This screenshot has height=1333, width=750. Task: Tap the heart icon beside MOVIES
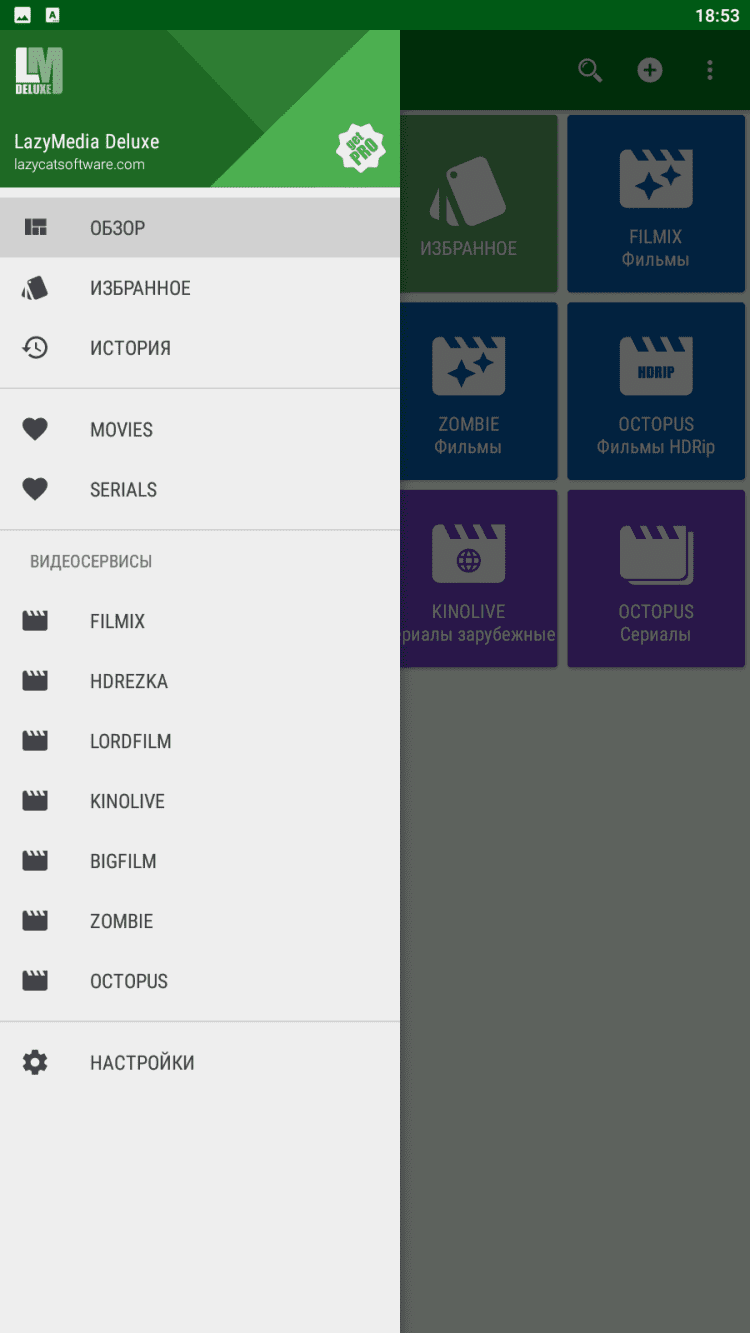coord(35,430)
